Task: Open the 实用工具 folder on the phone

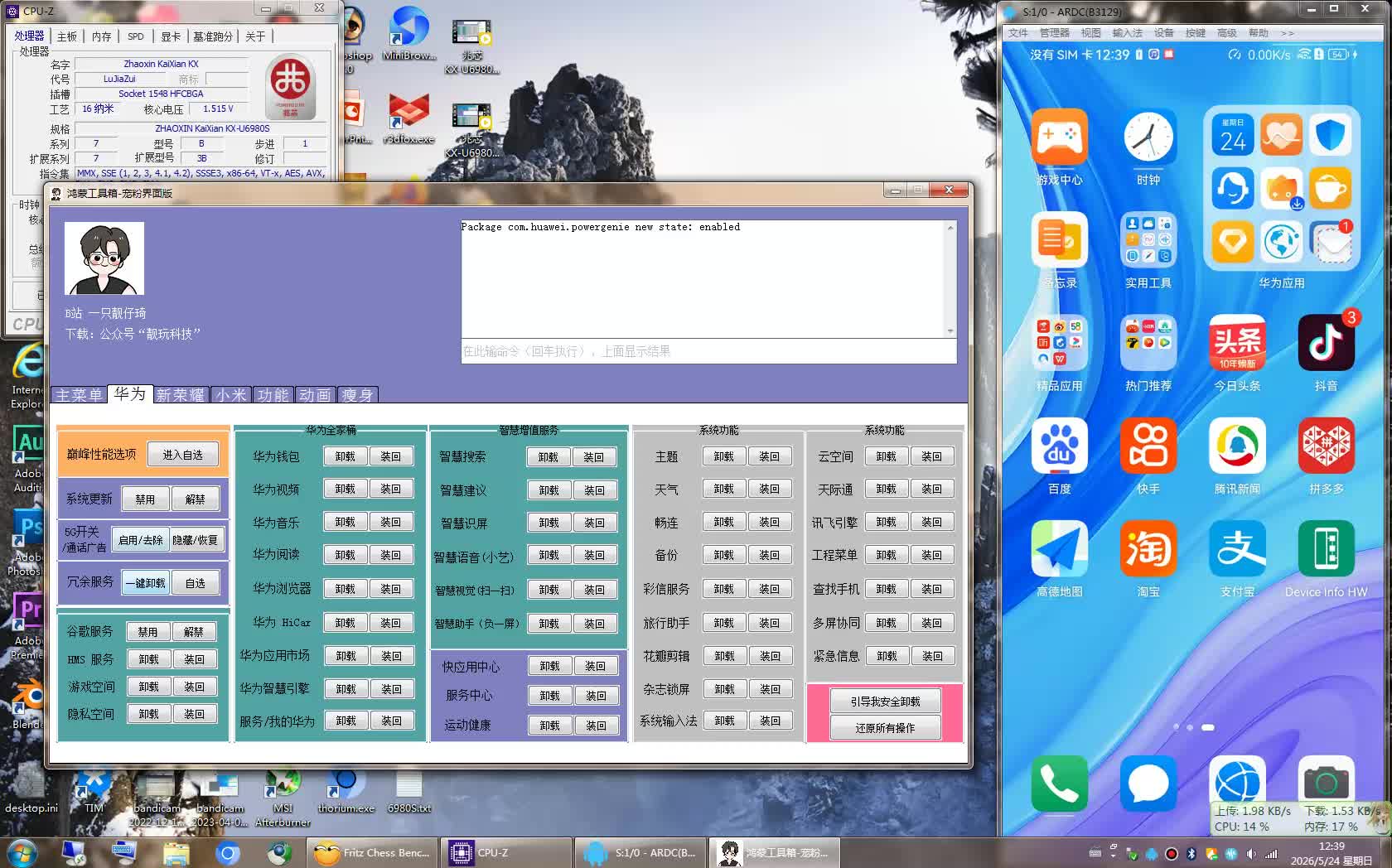Action: (x=1148, y=239)
